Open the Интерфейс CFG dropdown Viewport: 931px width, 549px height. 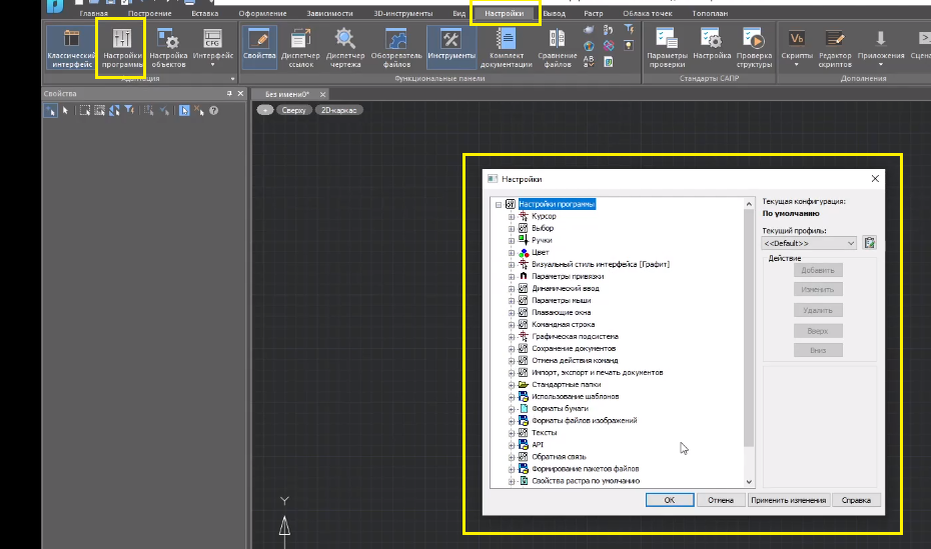point(213,47)
